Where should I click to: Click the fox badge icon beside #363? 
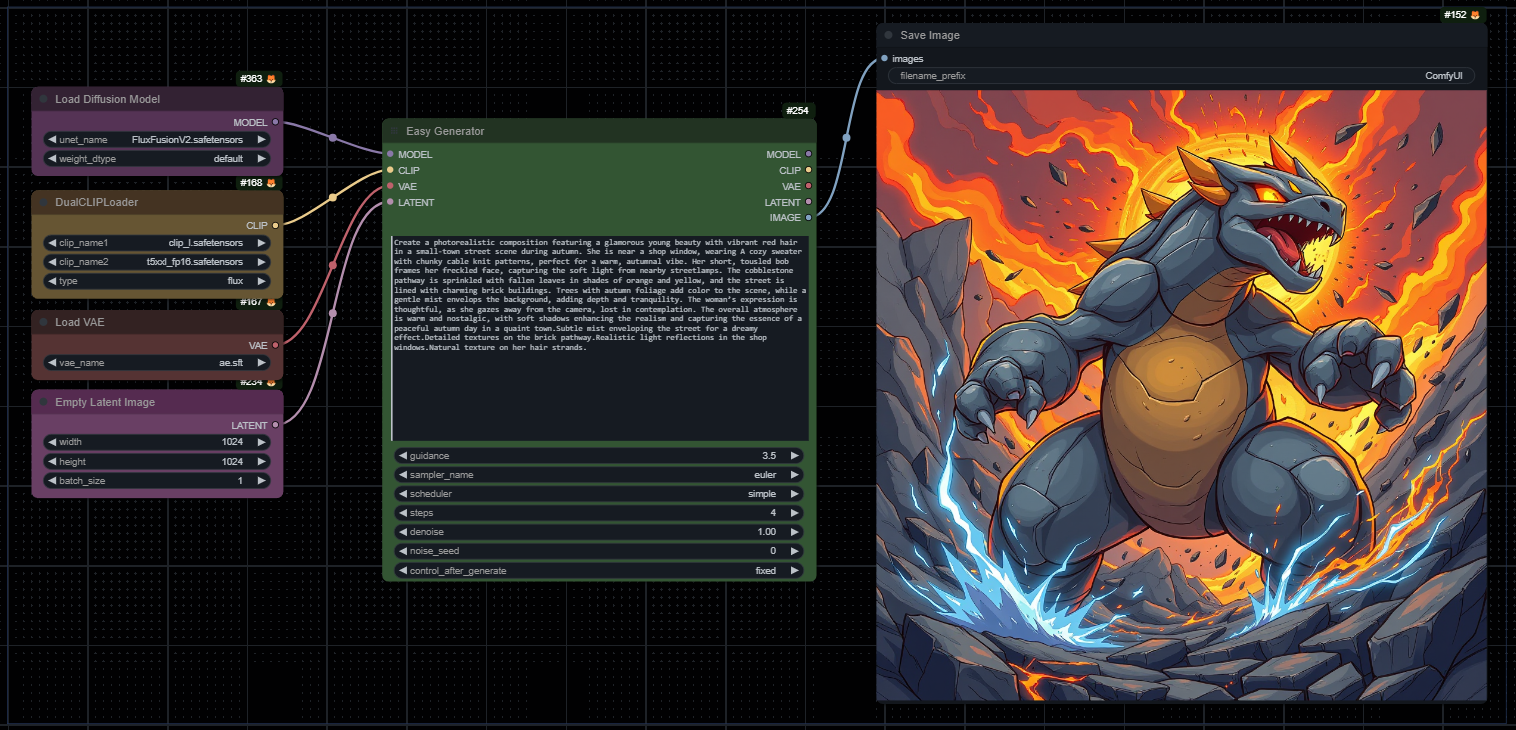[271, 78]
